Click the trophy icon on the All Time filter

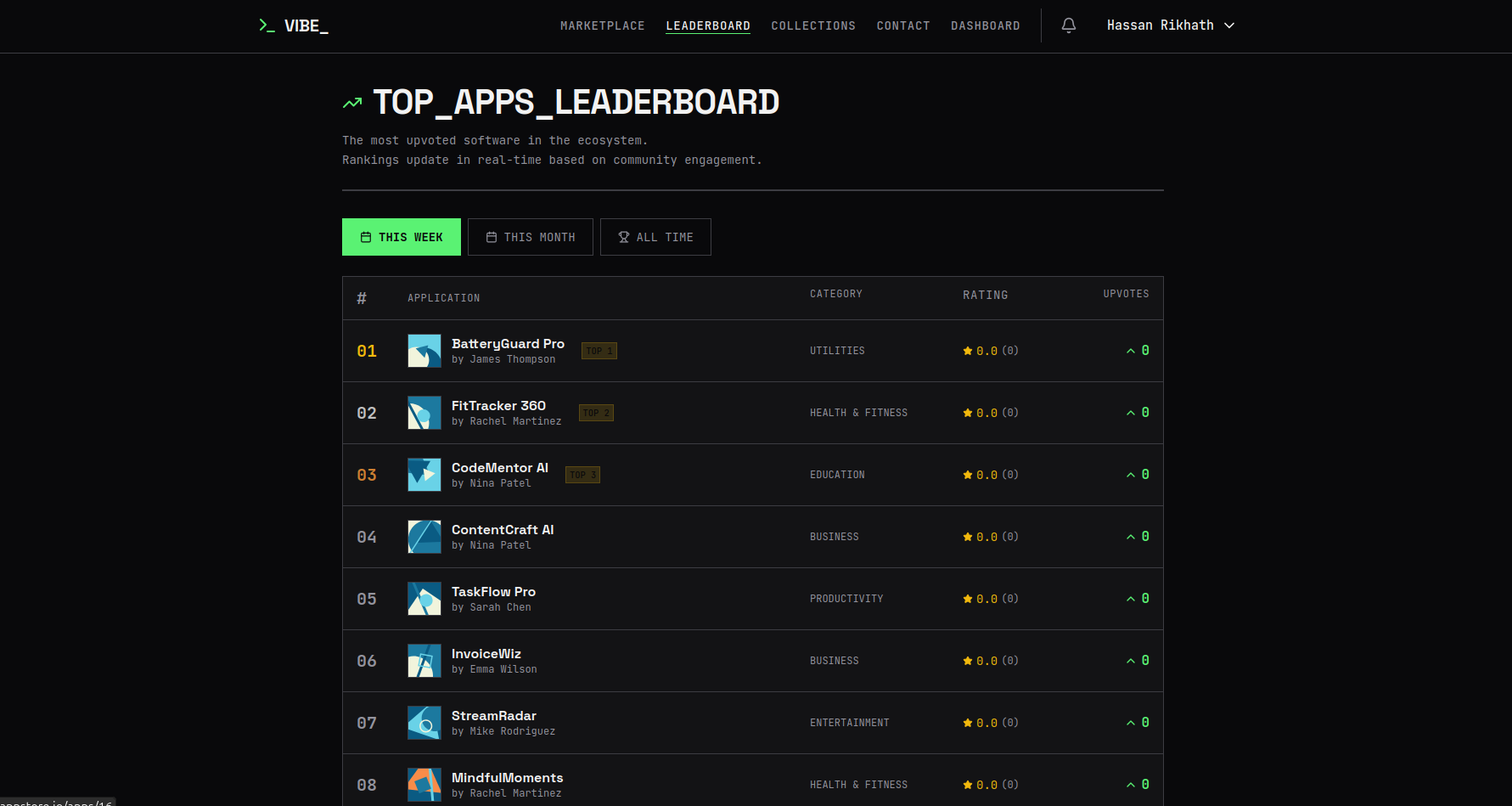click(x=624, y=237)
